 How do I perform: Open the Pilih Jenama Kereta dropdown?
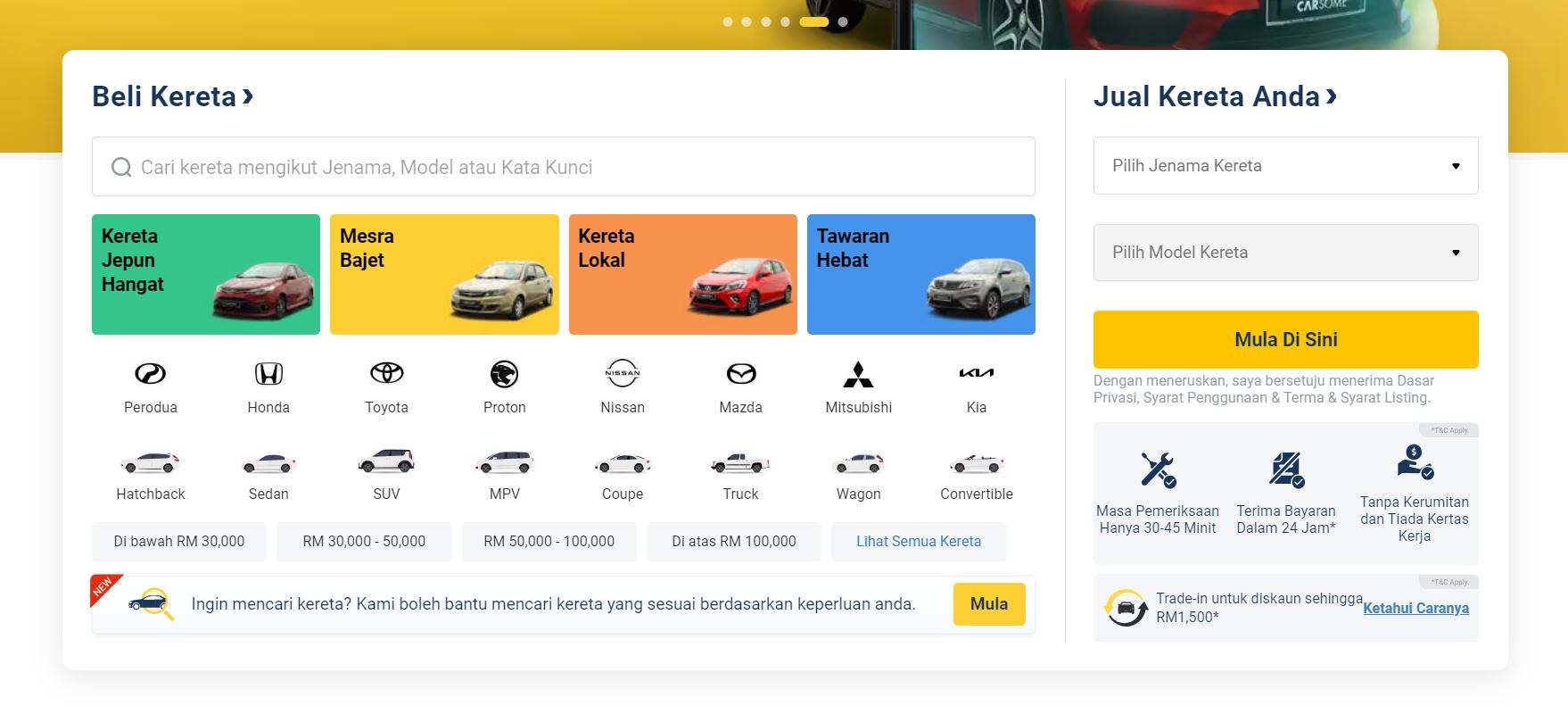[x=1285, y=166]
